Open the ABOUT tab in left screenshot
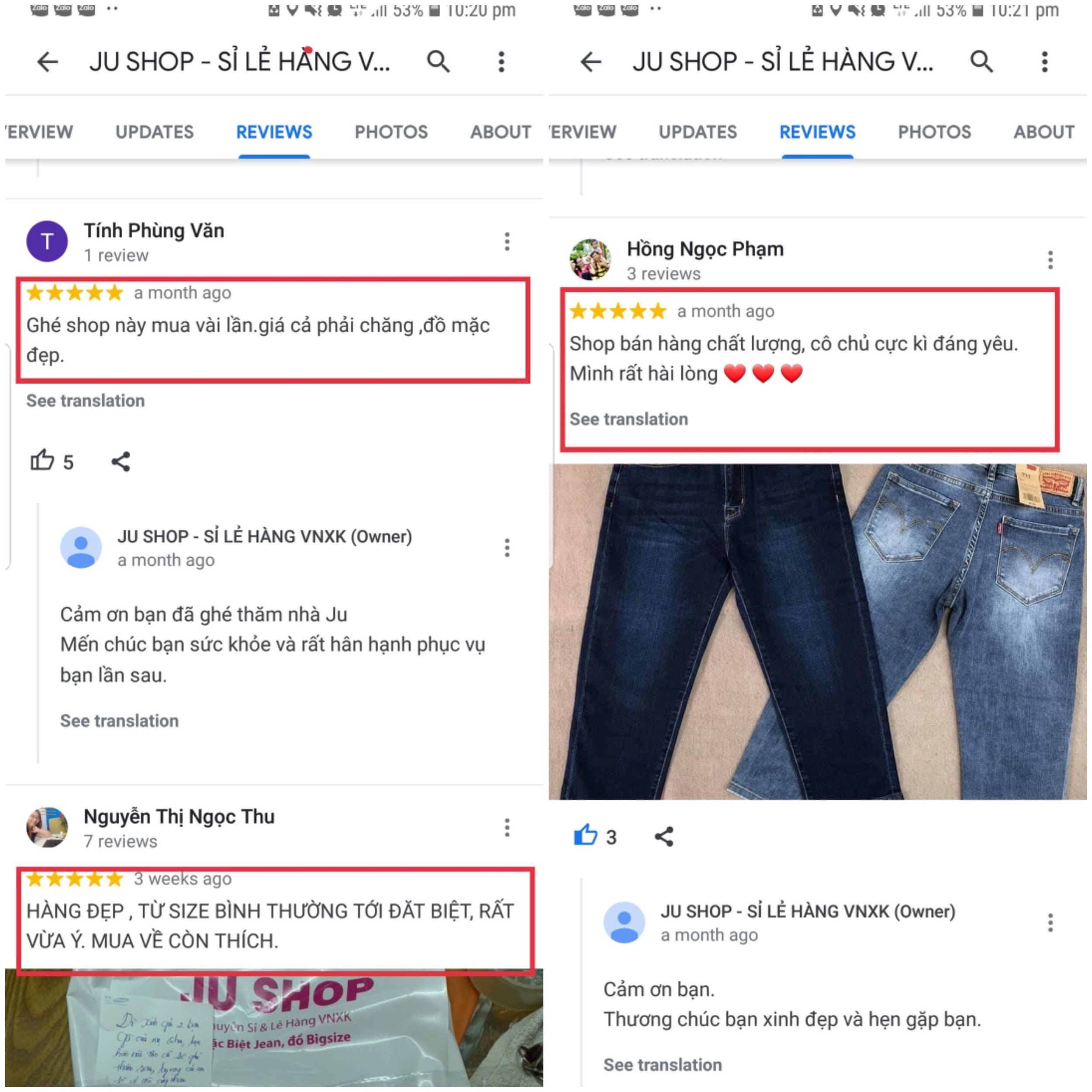The height and width of the screenshot is (1092, 1092). click(501, 132)
